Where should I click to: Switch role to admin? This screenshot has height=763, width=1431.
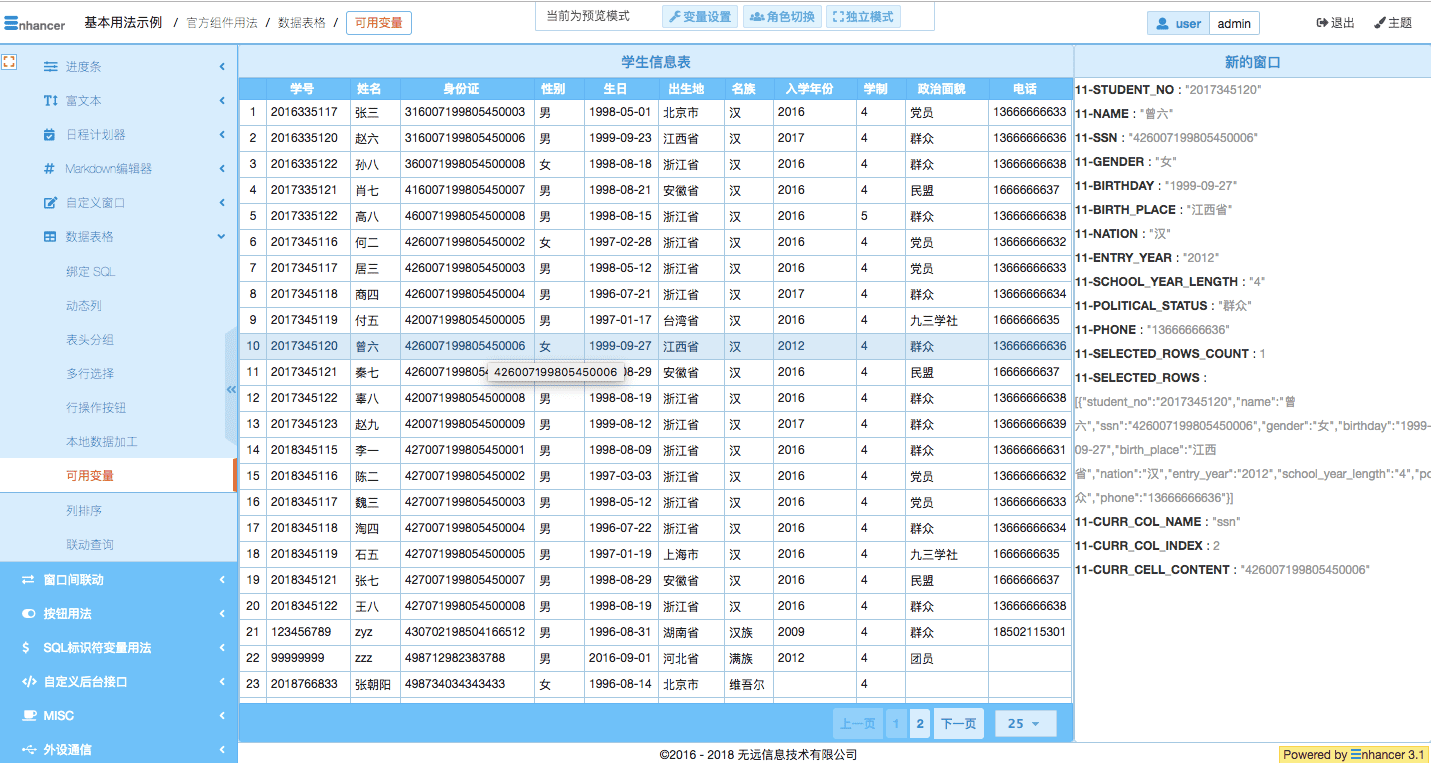pos(1233,24)
